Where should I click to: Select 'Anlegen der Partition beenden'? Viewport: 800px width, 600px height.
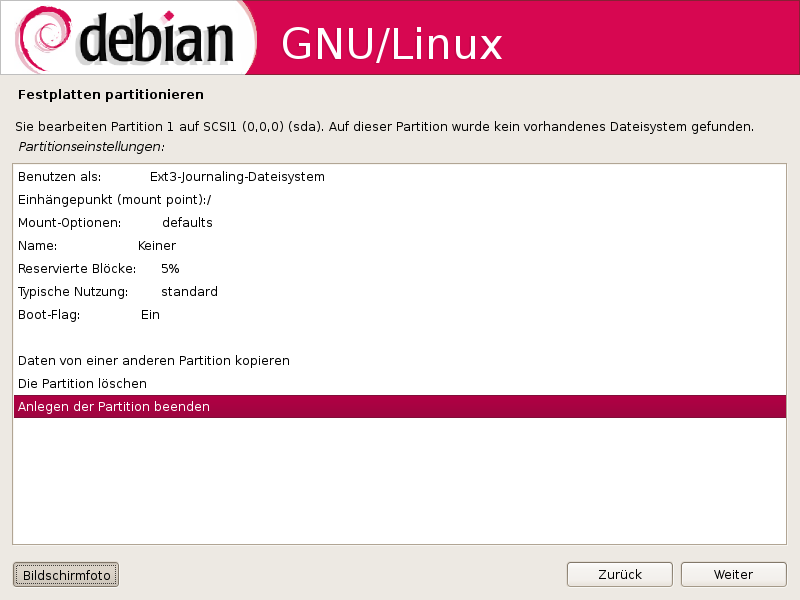[114, 407]
